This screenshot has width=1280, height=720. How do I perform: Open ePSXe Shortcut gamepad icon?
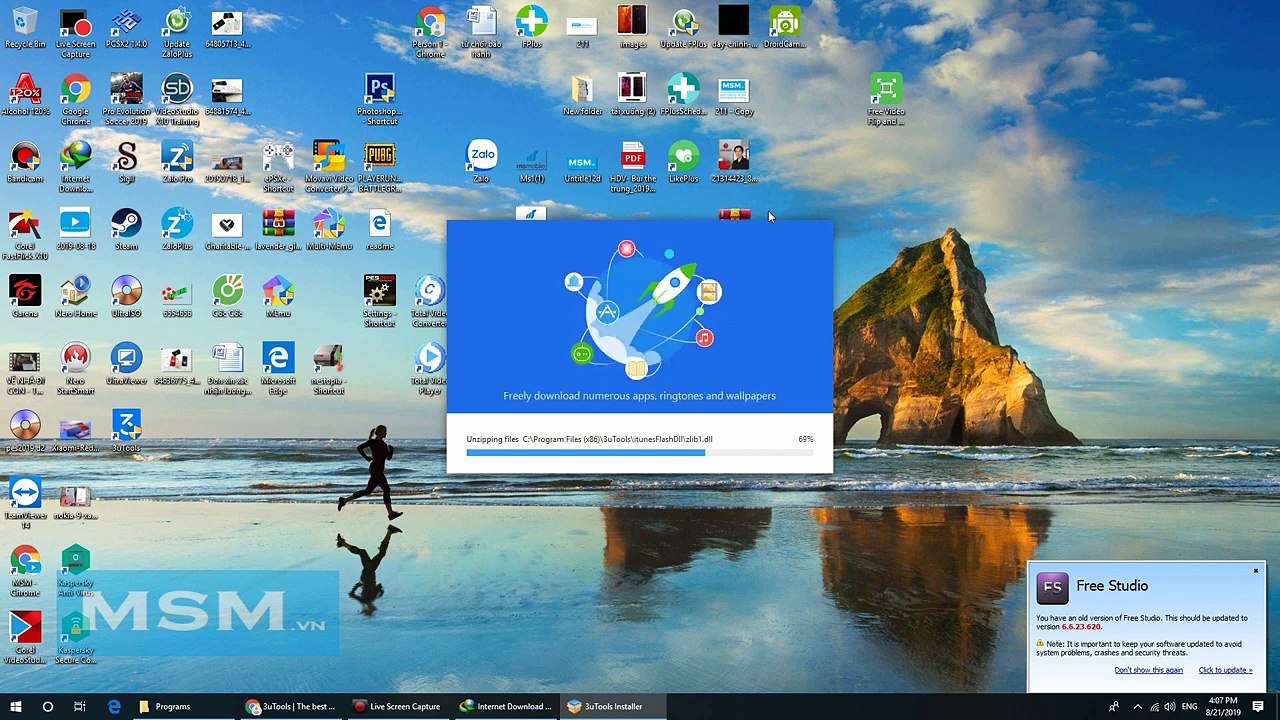(278, 167)
